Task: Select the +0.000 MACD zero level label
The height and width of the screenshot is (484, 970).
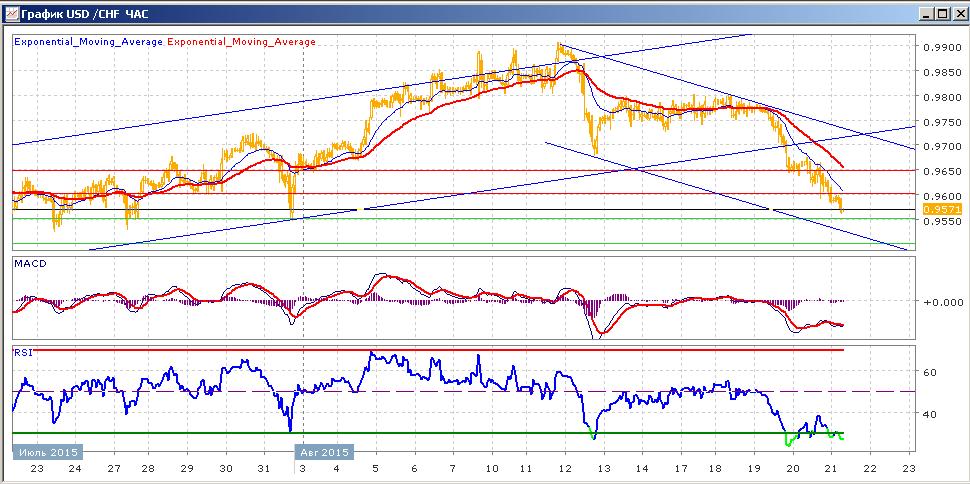Action: click(x=942, y=302)
